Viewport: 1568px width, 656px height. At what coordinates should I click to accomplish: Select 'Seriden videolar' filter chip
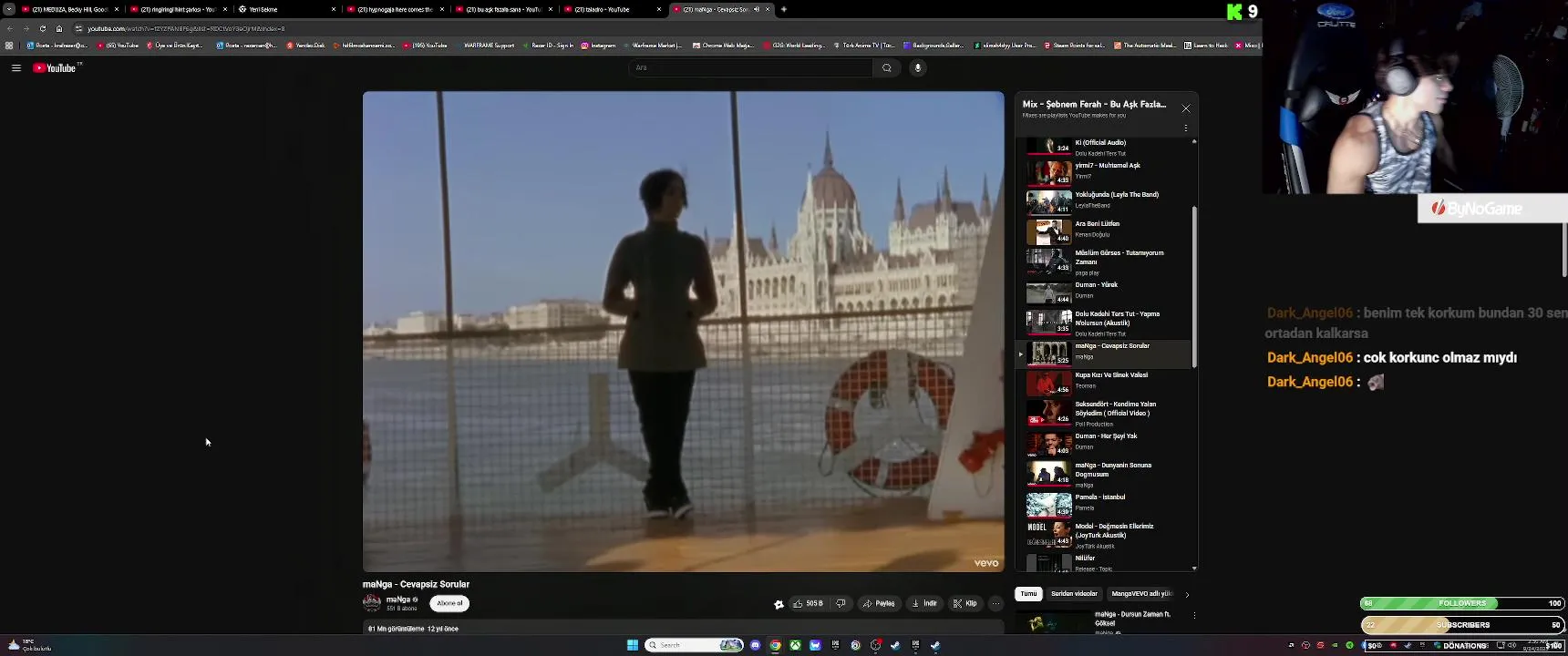point(1074,594)
